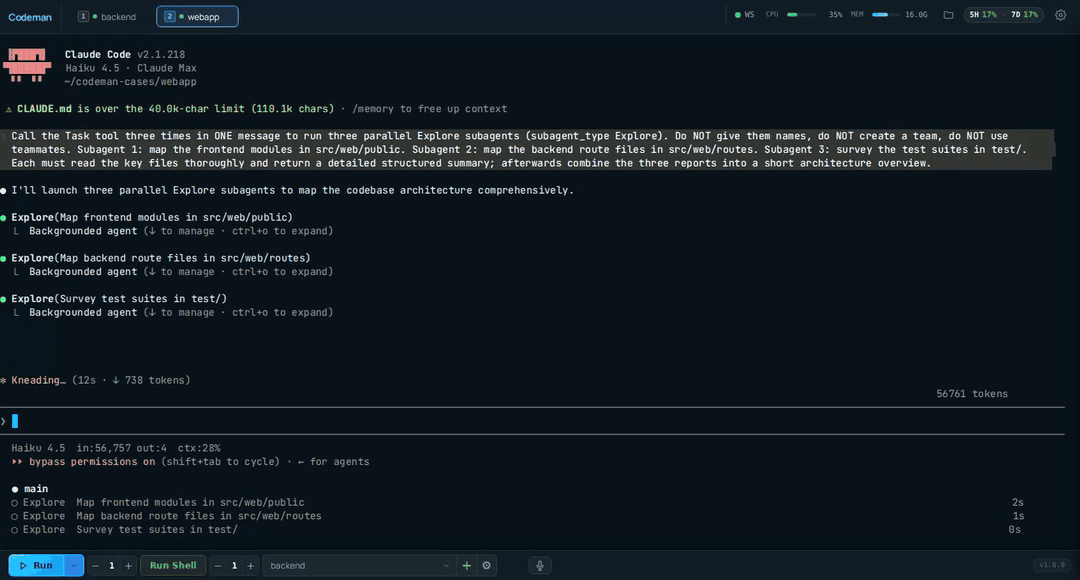
Task: Click the CPU usage bar
Action: (x=801, y=14)
